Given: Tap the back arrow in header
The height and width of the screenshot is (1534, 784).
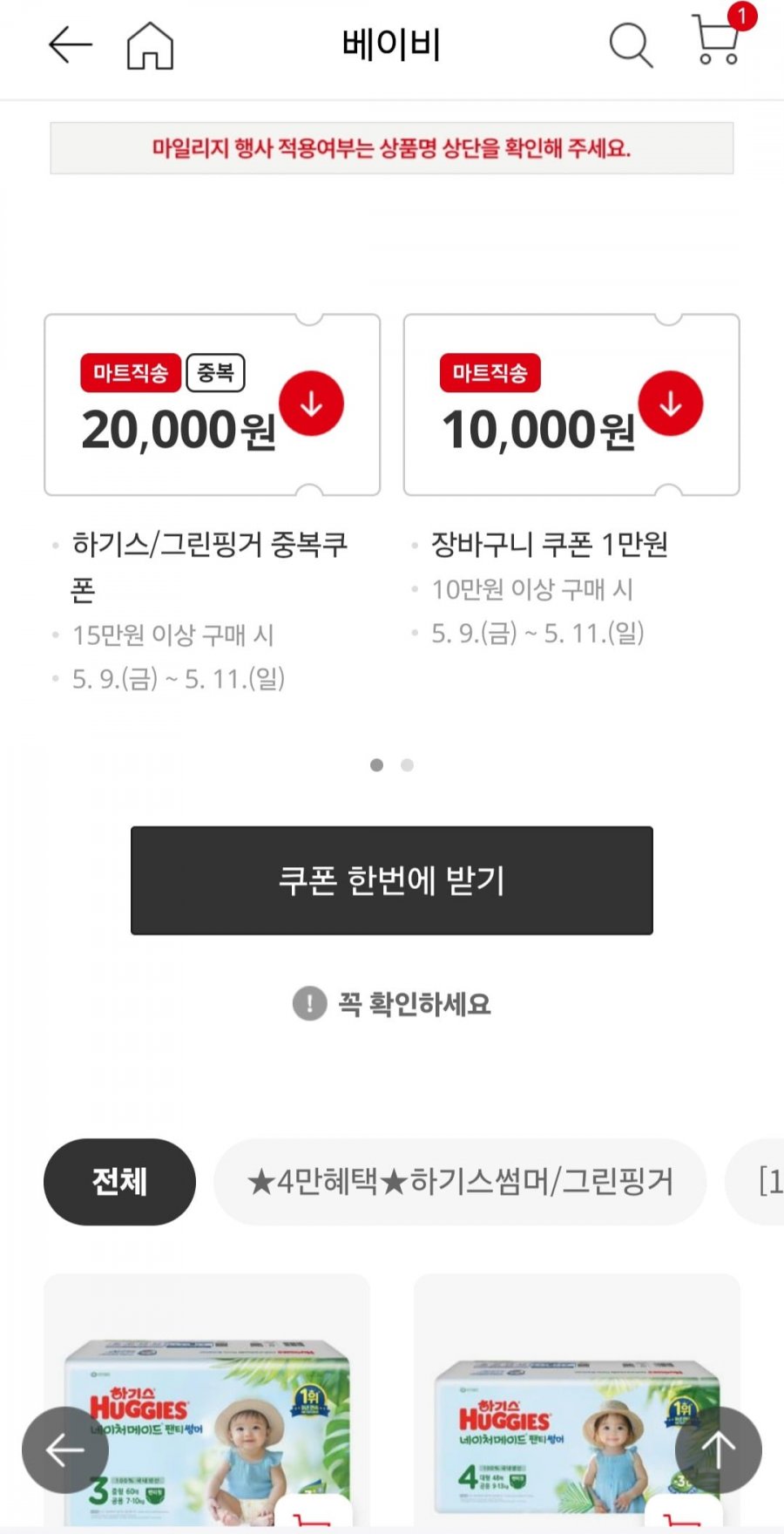Looking at the screenshot, I should click(x=71, y=44).
